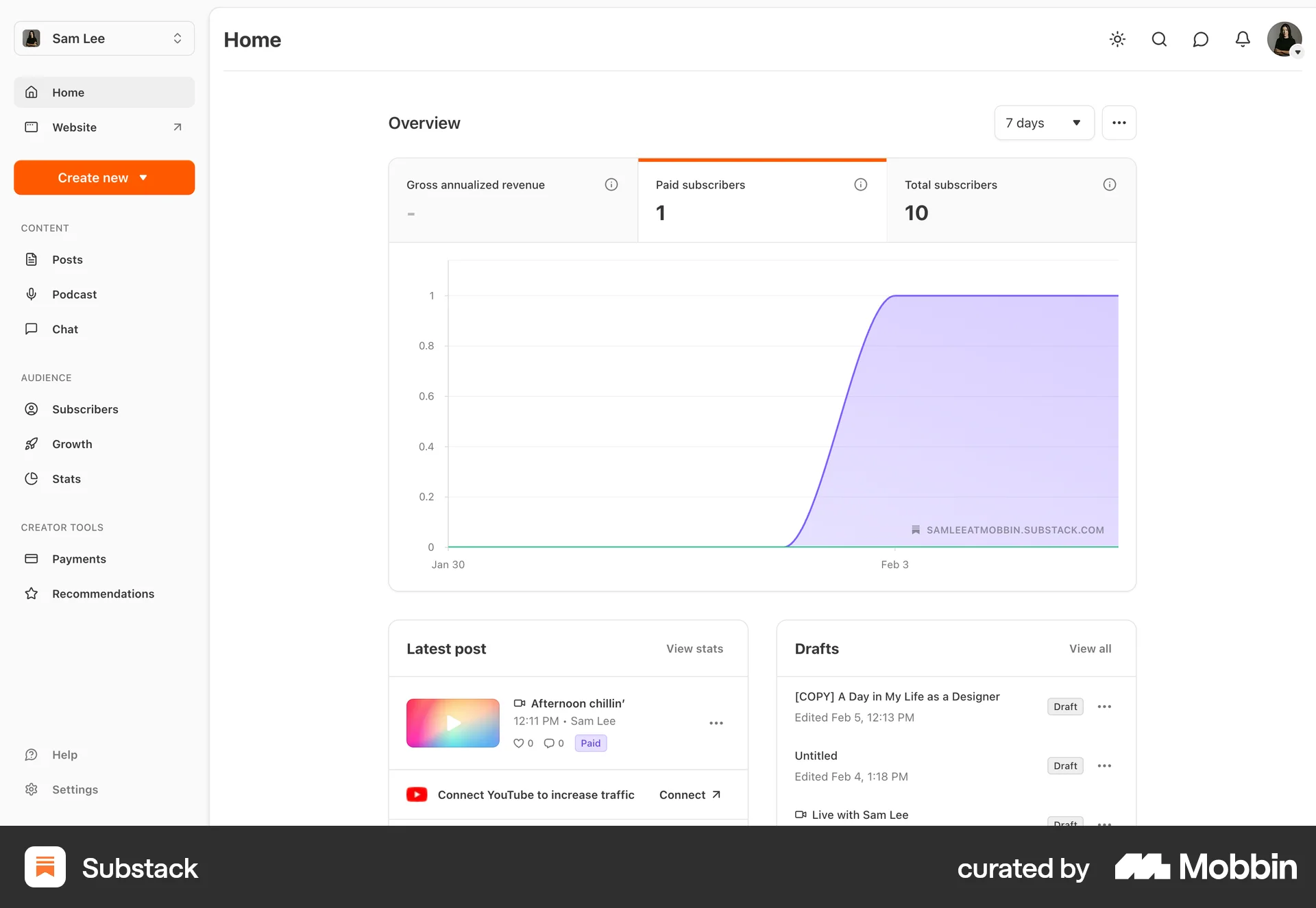Open Recommendations settings

(x=103, y=593)
